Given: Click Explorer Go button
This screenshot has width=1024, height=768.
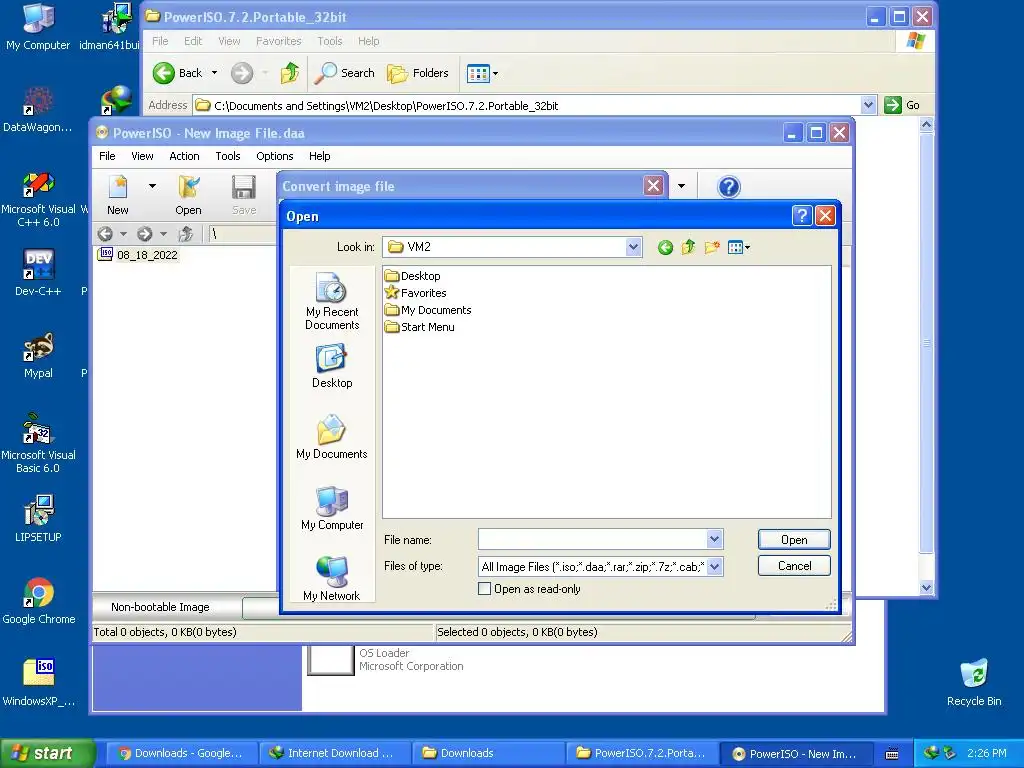Looking at the screenshot, I should (903, 105).
